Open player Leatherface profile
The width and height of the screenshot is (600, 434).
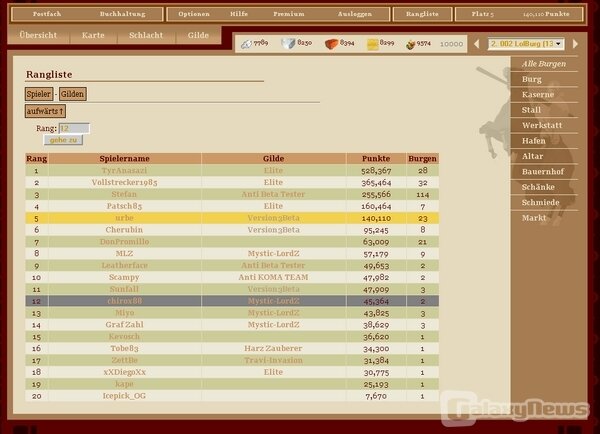(x=124, y=265)
